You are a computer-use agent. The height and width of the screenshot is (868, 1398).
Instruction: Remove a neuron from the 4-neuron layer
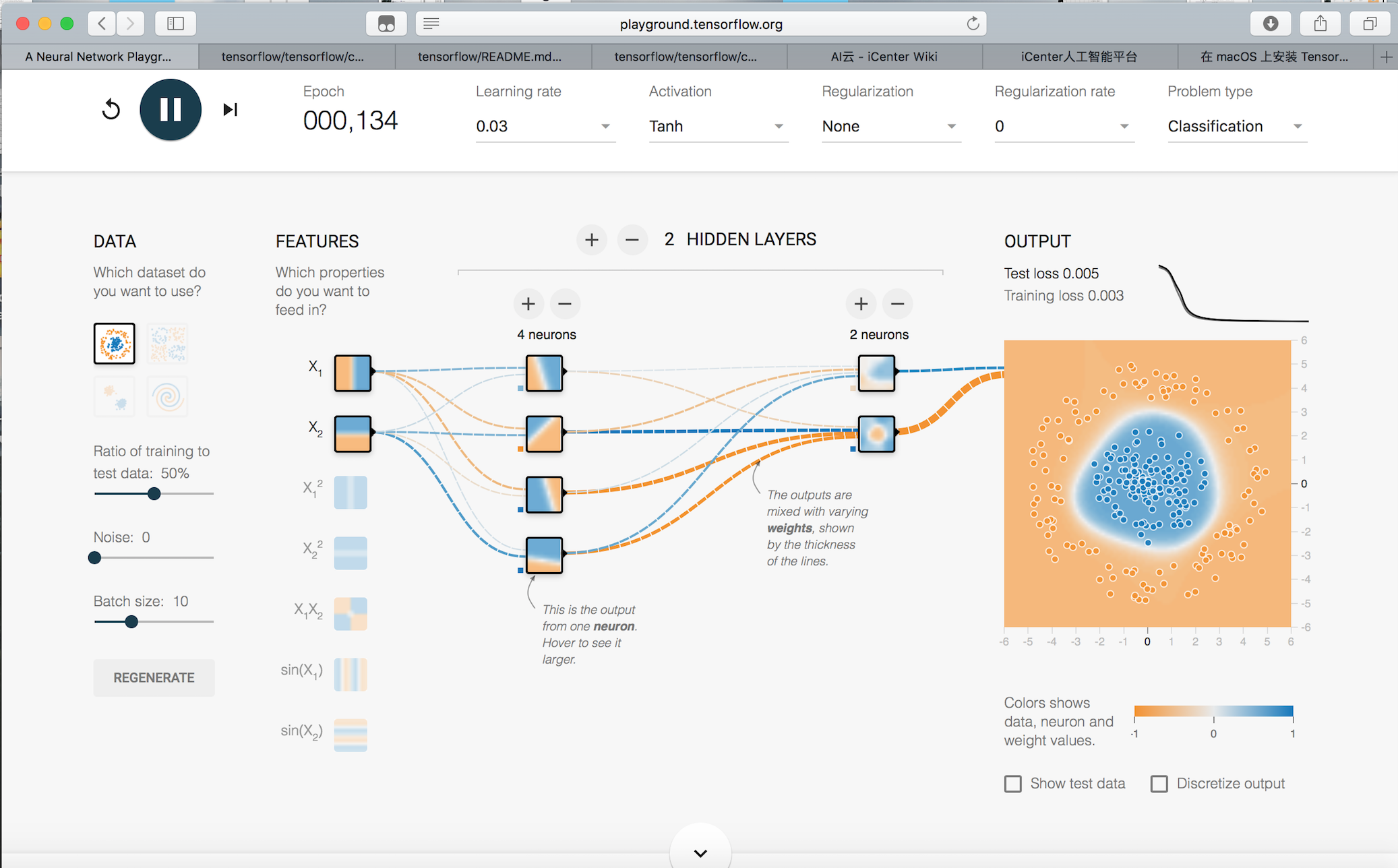[x=565, y=304]
